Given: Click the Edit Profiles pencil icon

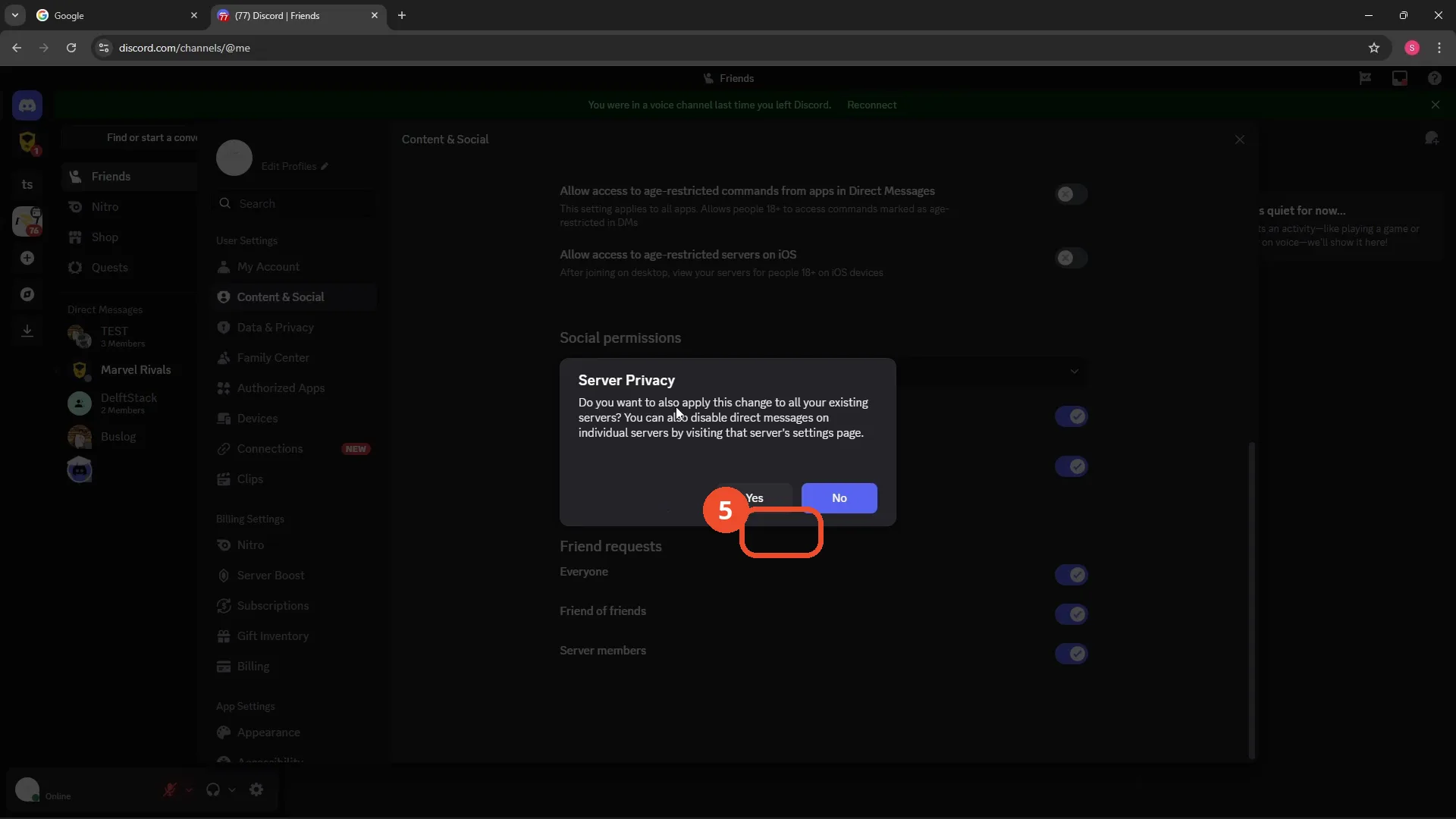Looking at the screenshot, I should tap(325, 166).
